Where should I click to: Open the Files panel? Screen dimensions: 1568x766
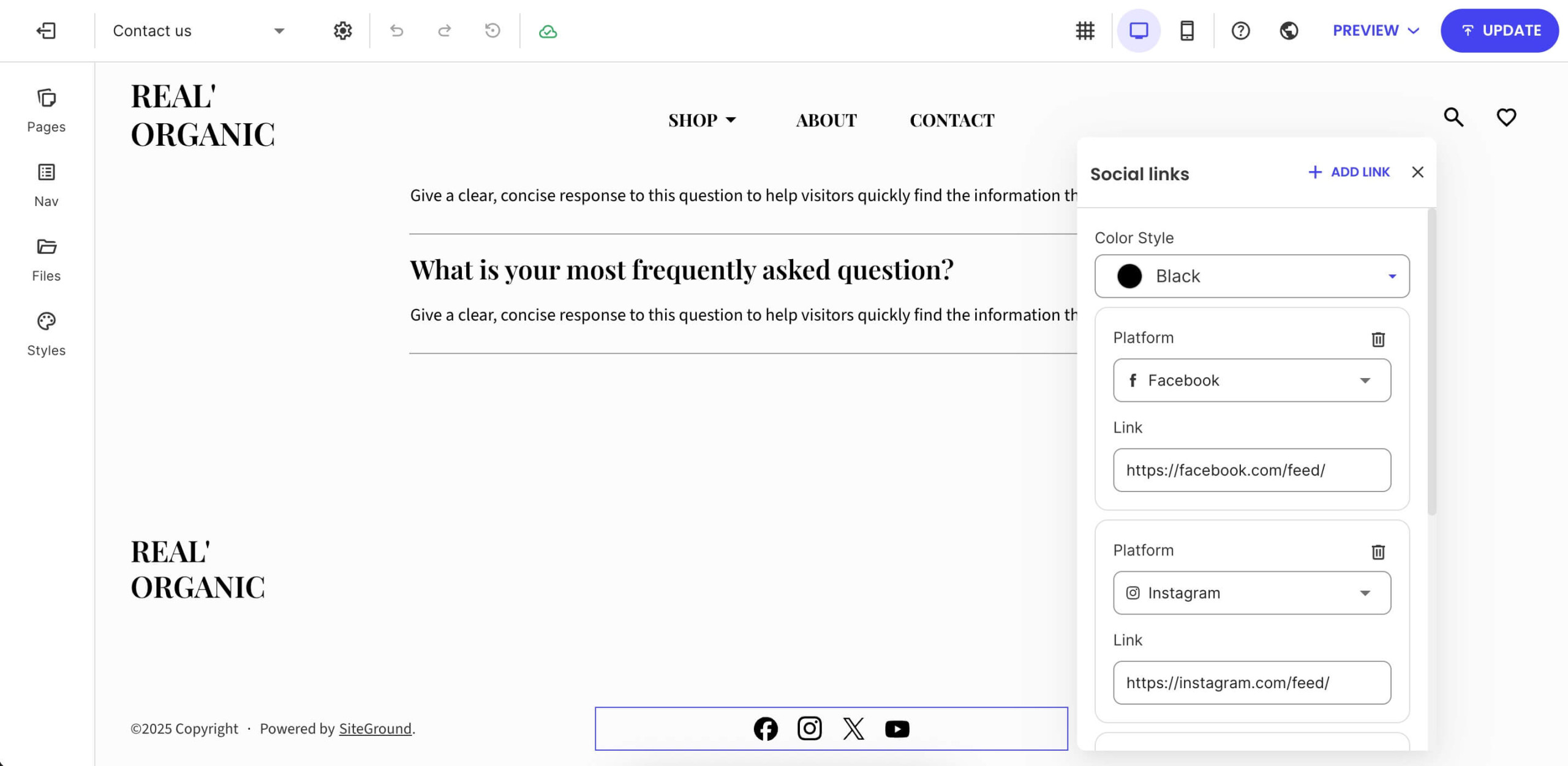click(x=47, y=260)
